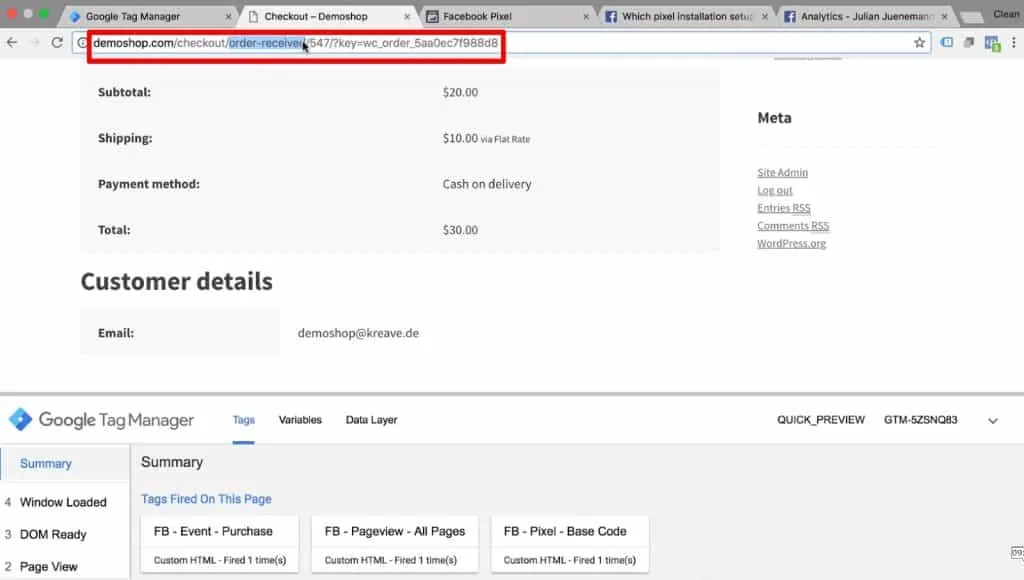The width and height of the screenshot is (1024, 580).
Task: Click the Log out link
Action: point(774,190)
